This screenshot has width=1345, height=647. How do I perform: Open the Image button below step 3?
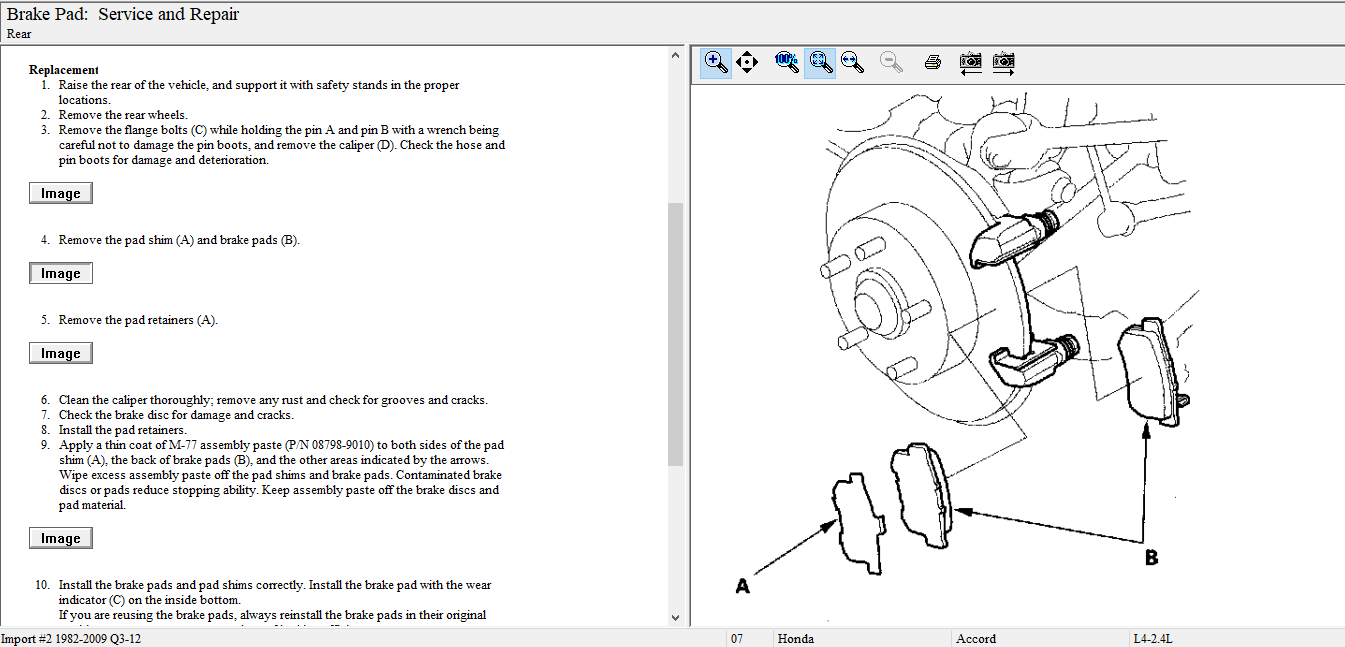[x=61, y=193]
